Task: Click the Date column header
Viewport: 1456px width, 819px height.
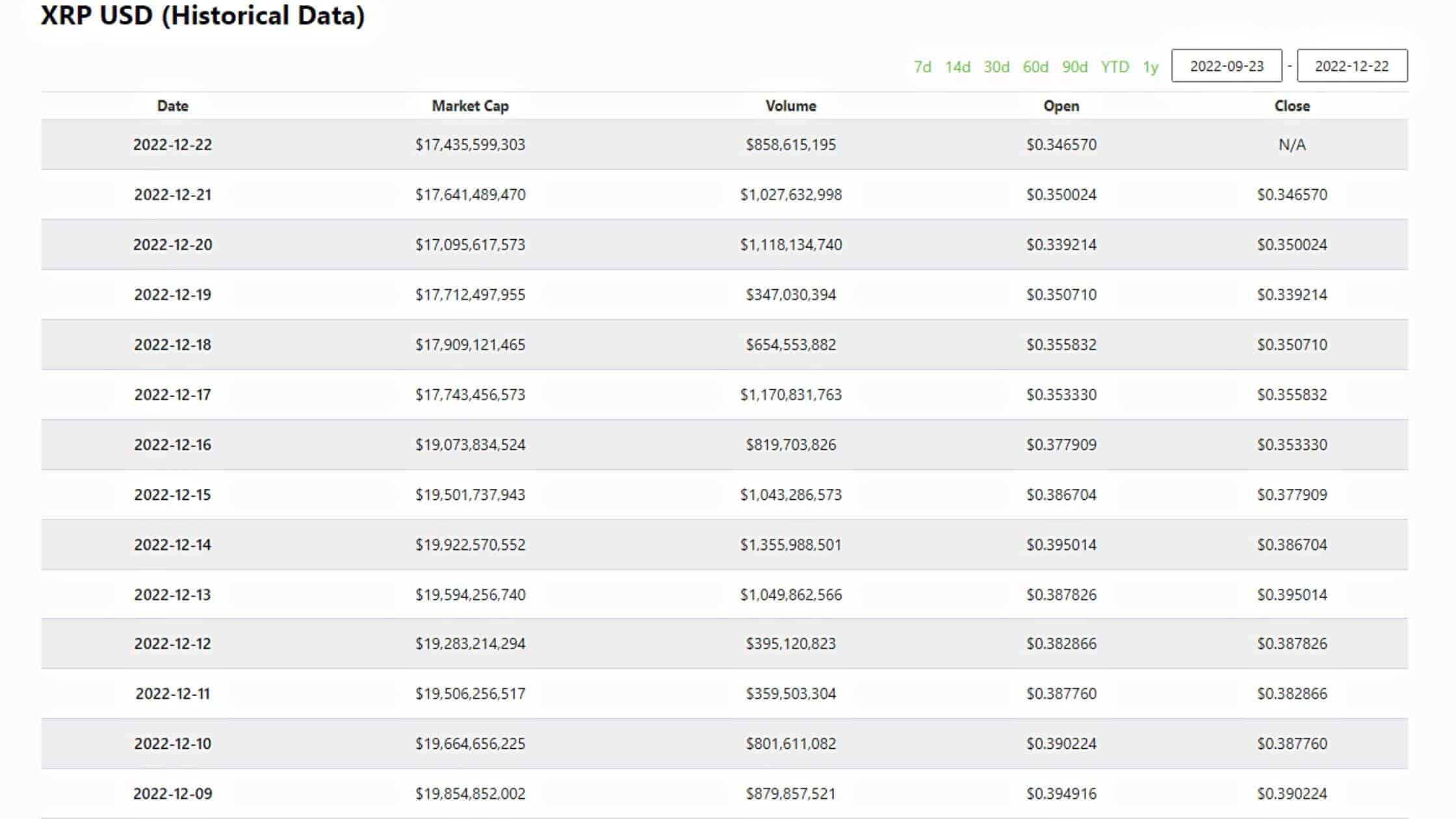Action: (x=173, y=106)
